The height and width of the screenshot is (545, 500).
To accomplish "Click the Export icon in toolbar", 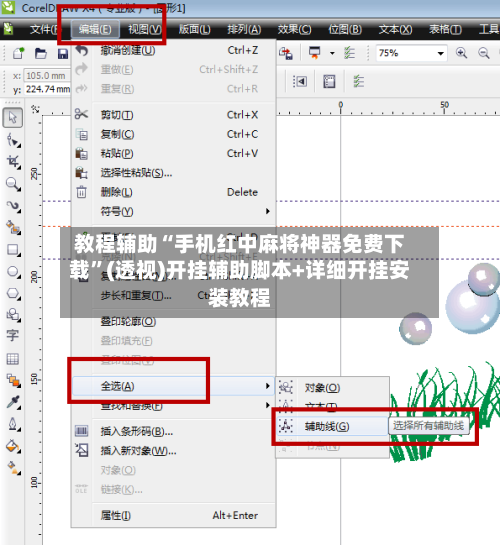I will 286,53.
